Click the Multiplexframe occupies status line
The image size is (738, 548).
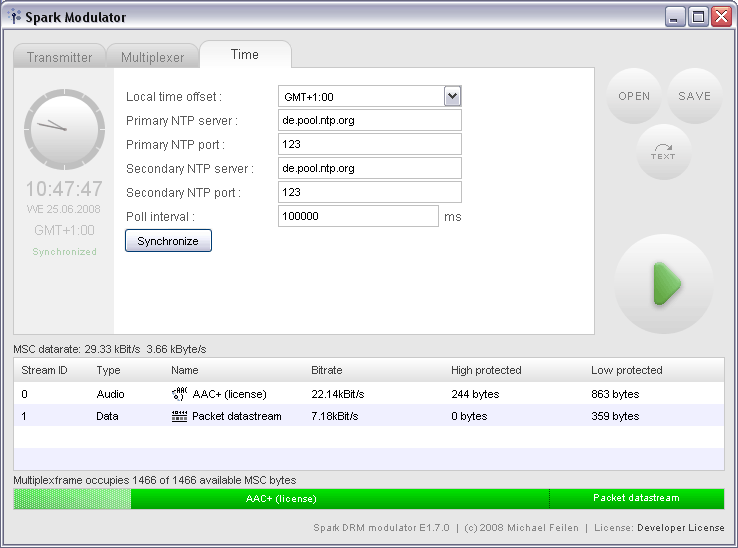[155, 480]
